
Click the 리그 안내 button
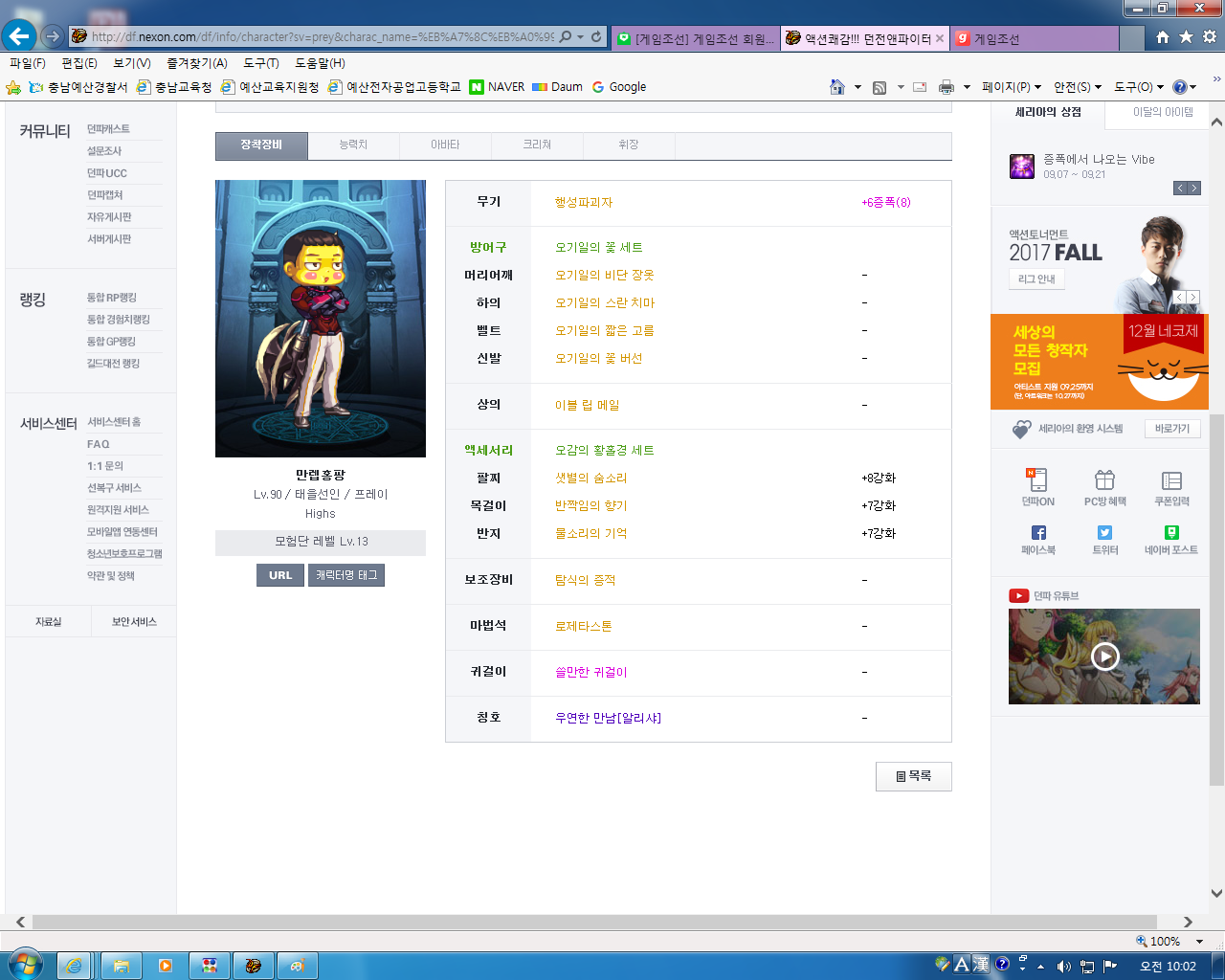click(x=1036, y=279)
